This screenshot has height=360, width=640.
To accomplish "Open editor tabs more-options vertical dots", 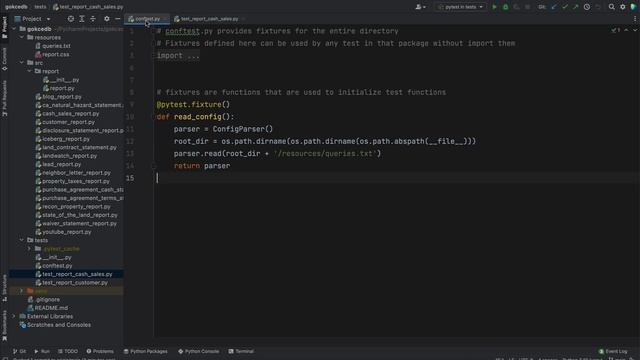I will tap(635, 19).
